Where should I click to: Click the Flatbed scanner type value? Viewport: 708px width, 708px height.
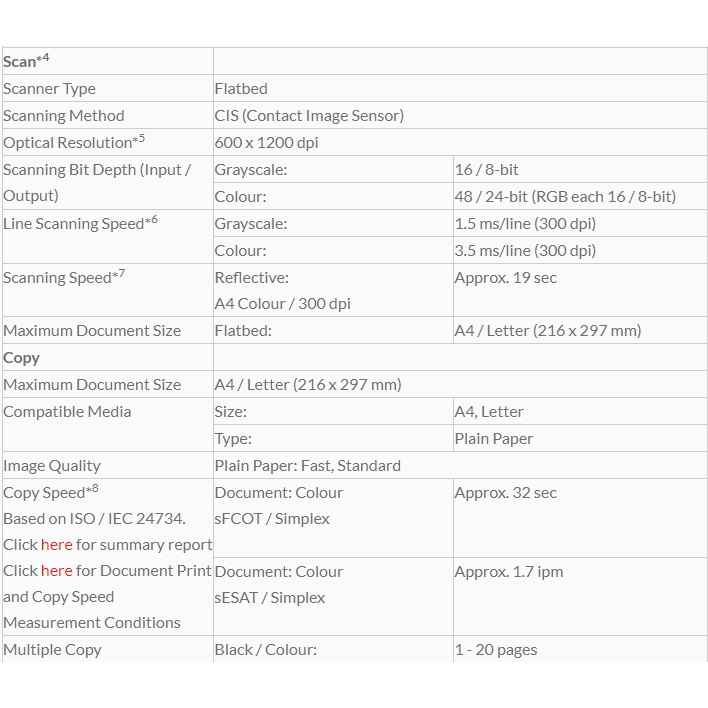pyautogui.click(x=241, y=89)
